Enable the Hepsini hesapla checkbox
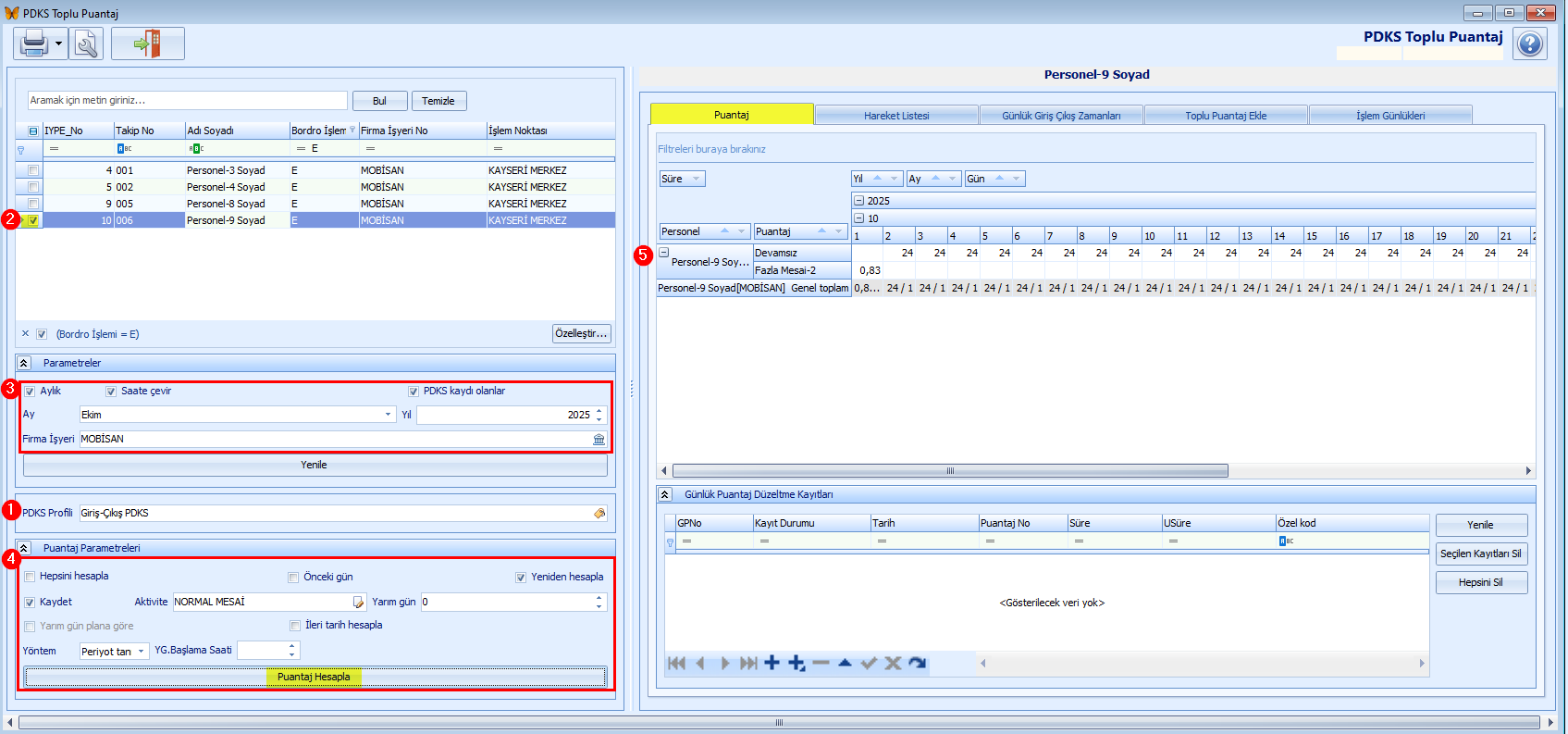This screenshot has height=734, width=1568. (30, 577)
